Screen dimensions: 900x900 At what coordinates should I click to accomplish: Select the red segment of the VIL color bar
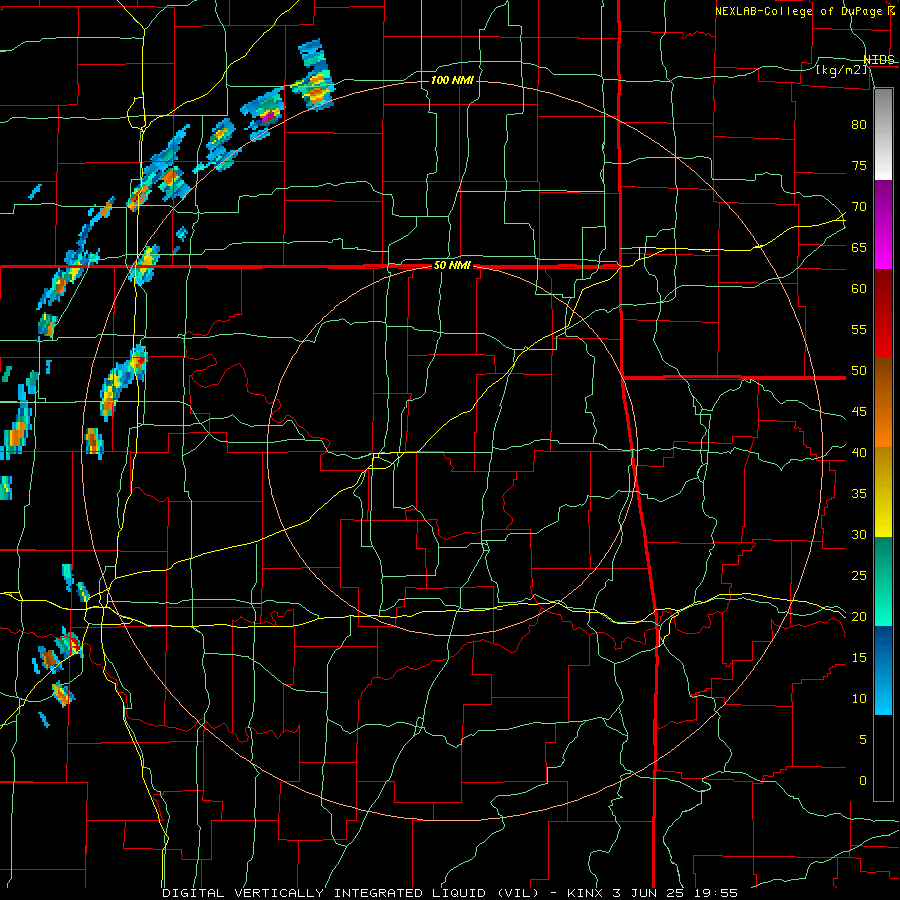[x=883, y=313]
